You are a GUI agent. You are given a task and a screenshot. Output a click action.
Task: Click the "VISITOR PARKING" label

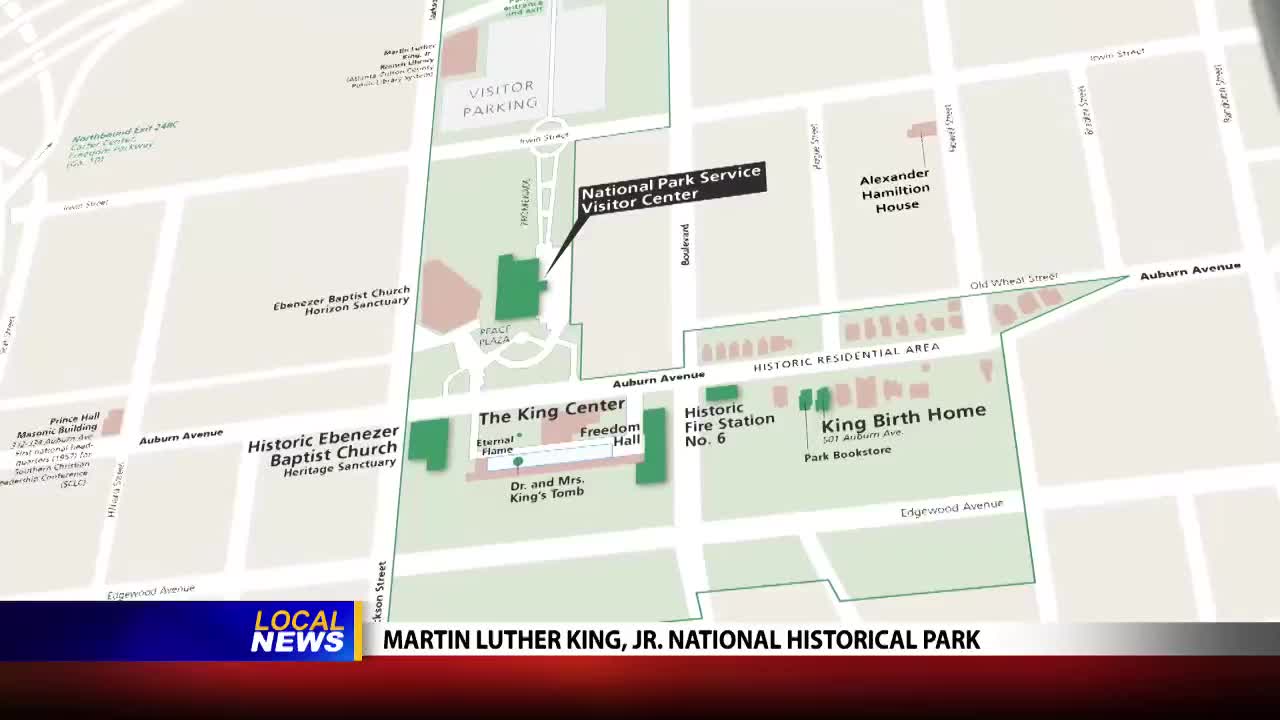(501, 97)
